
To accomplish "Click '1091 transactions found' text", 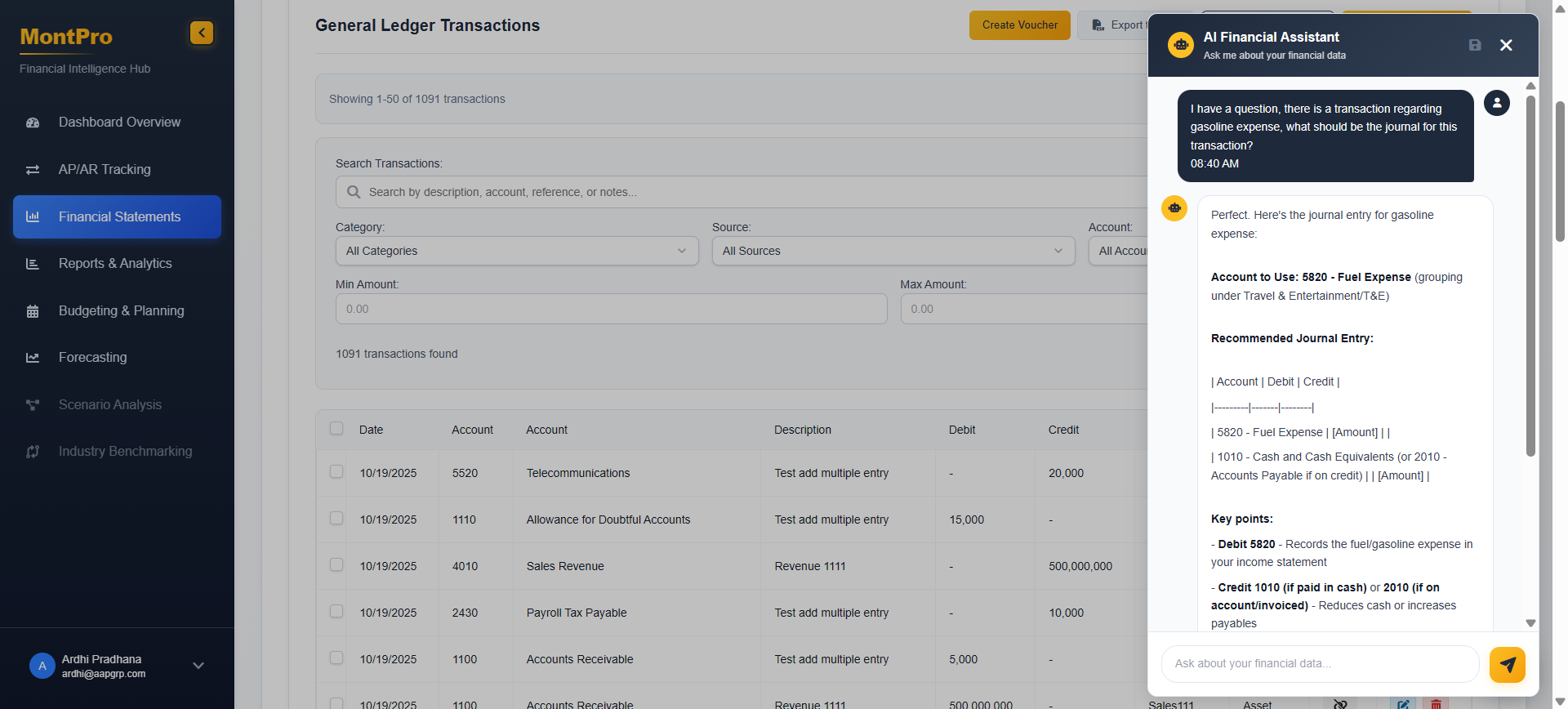I will tap(397, 354).
